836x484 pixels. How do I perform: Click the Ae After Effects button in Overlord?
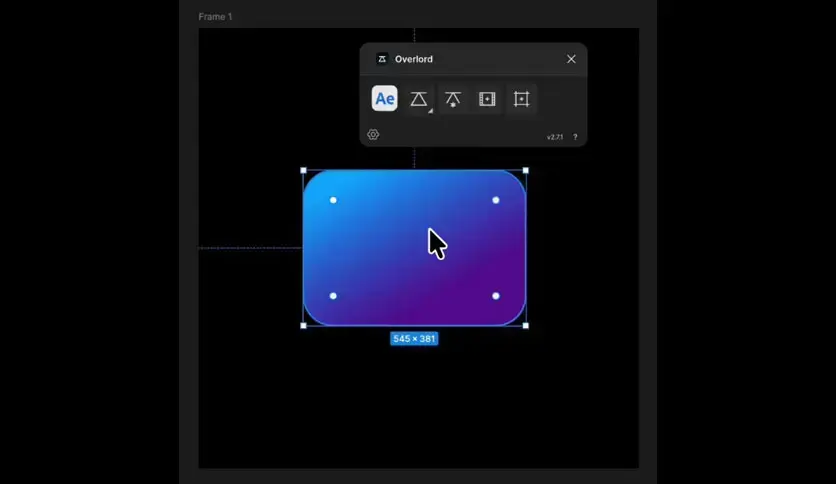pos(384,99)
